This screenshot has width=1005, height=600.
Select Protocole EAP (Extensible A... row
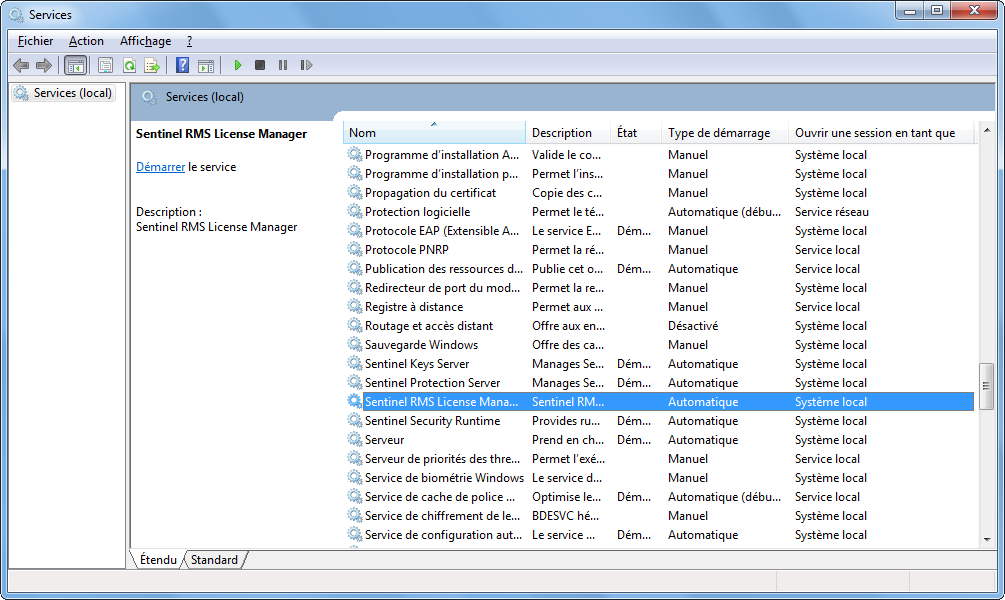coord(660,231)
